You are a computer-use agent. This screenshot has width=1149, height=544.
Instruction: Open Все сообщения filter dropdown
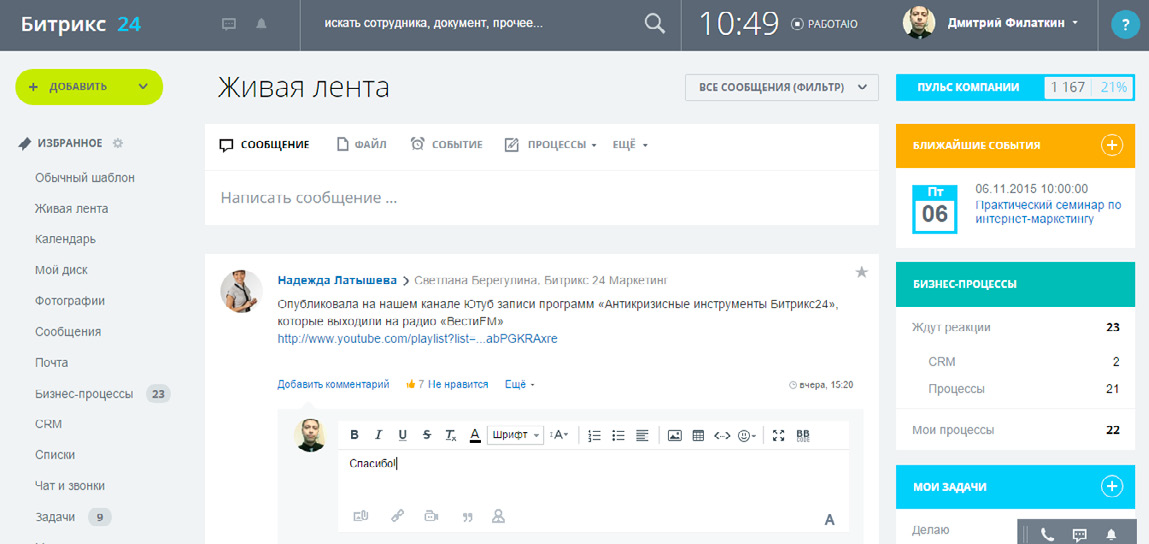click(x=781, y=87)
